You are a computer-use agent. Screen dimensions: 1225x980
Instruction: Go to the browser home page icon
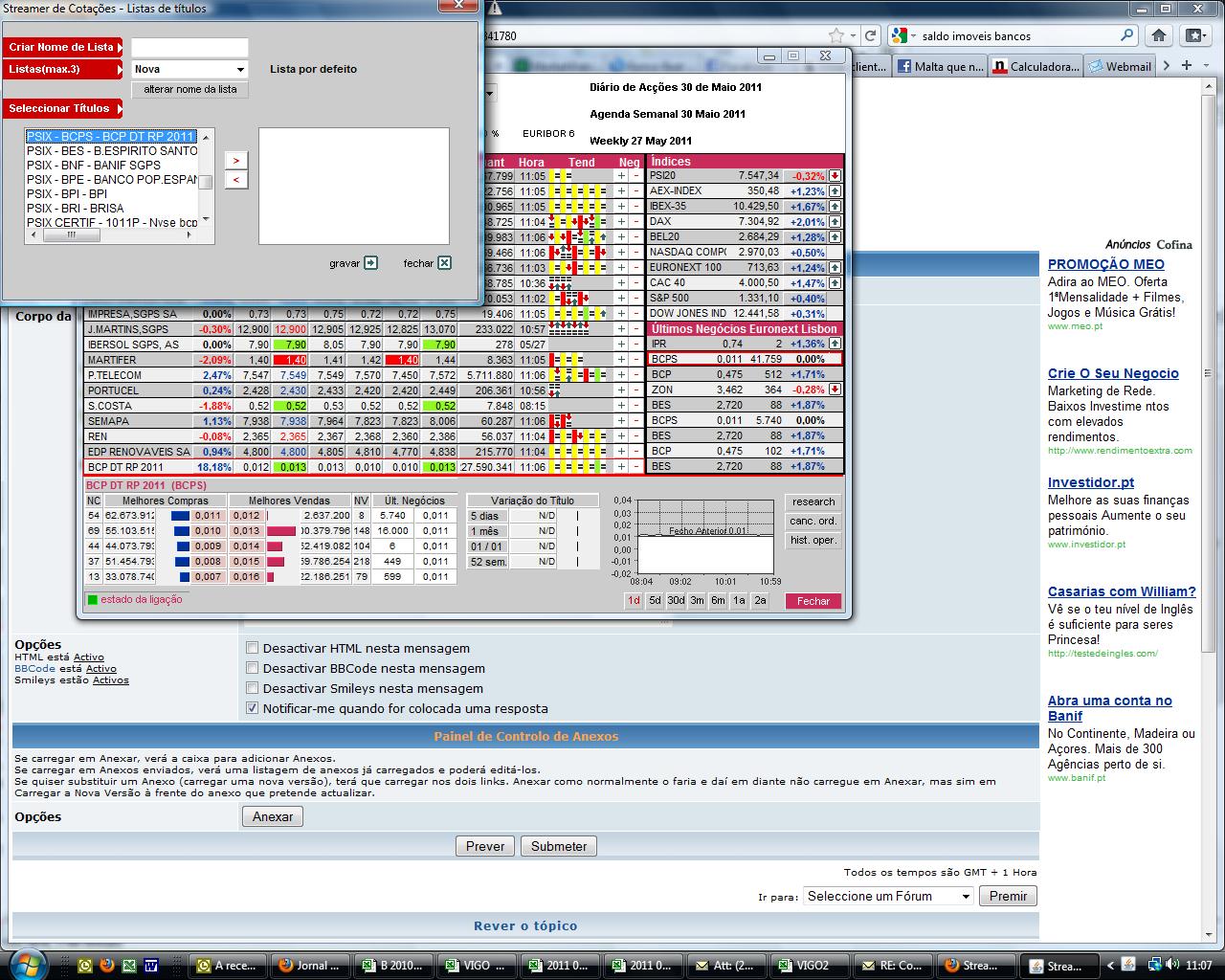pos(1158,35)
